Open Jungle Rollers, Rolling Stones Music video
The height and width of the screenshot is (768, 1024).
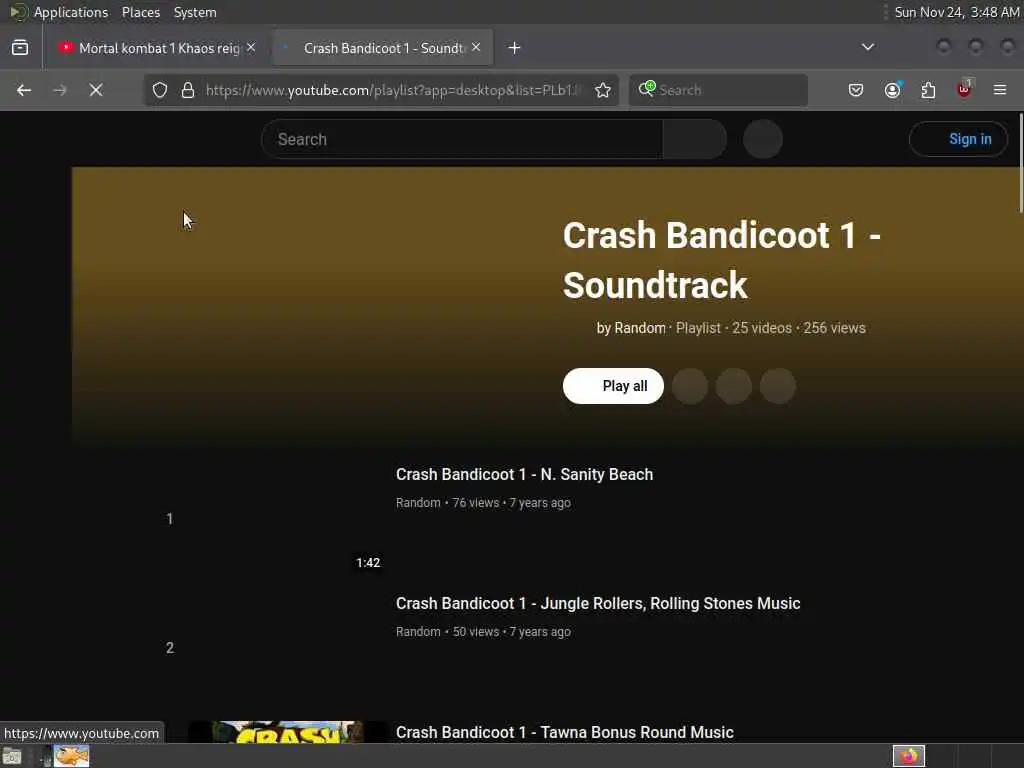pyautogui.click(x=598, y=603)
